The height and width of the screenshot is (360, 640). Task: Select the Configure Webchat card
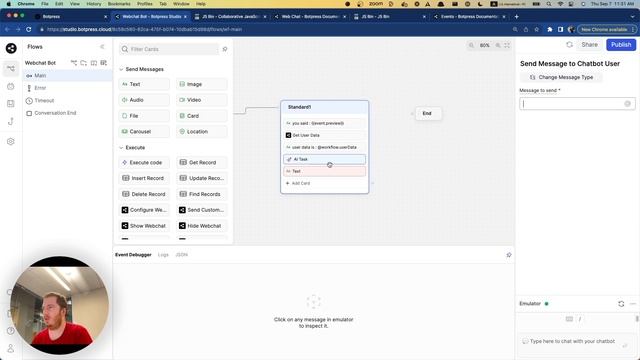pyautogui.click(x=144, y=210)
